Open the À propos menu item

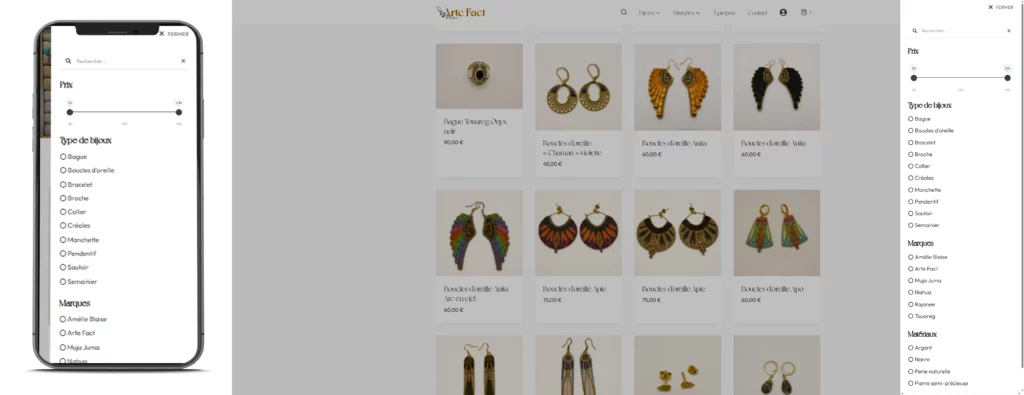[724, 12]
